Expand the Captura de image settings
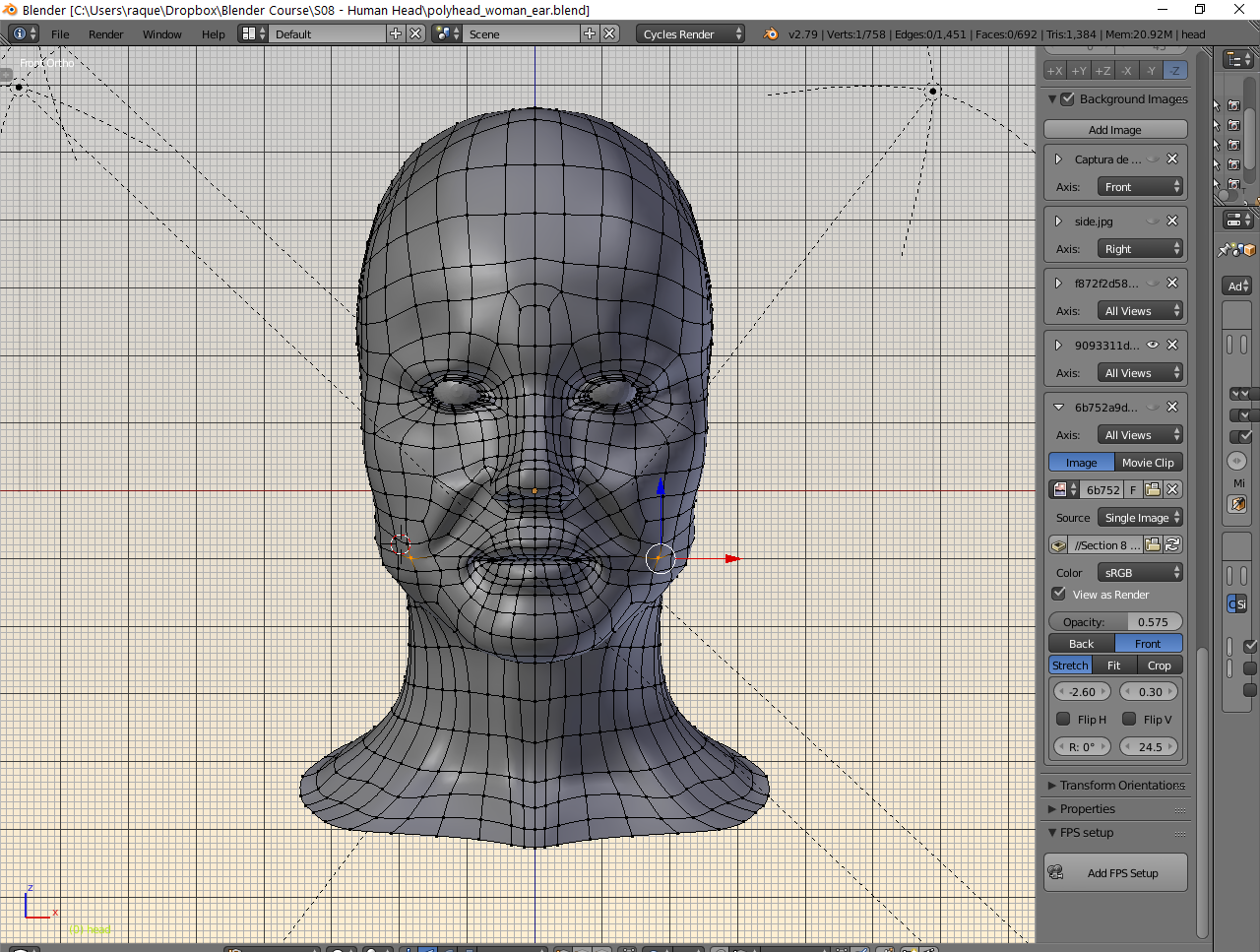 (x=1058, y=159)
